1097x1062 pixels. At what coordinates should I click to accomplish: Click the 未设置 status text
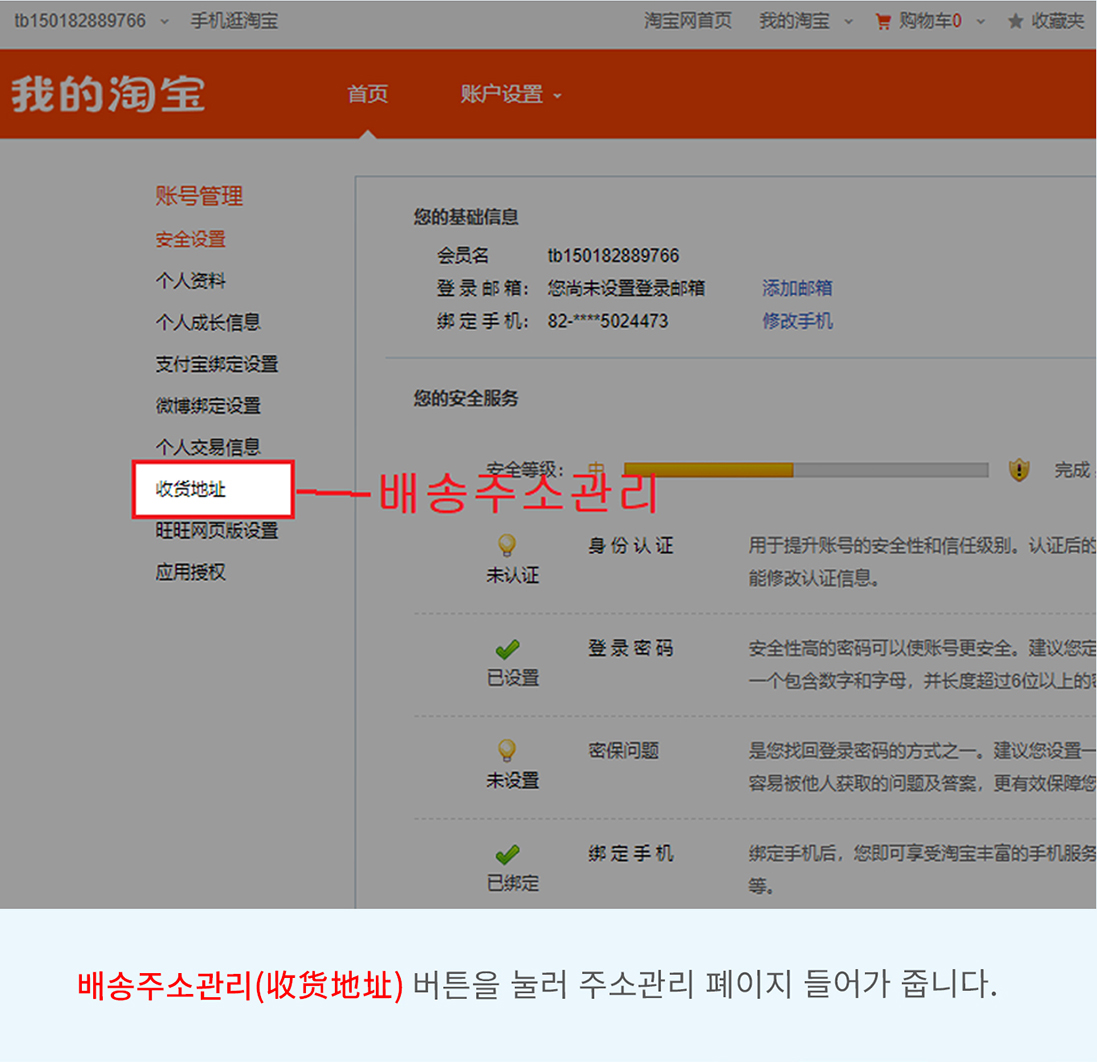pyautogui.click(x=512, y=780)
